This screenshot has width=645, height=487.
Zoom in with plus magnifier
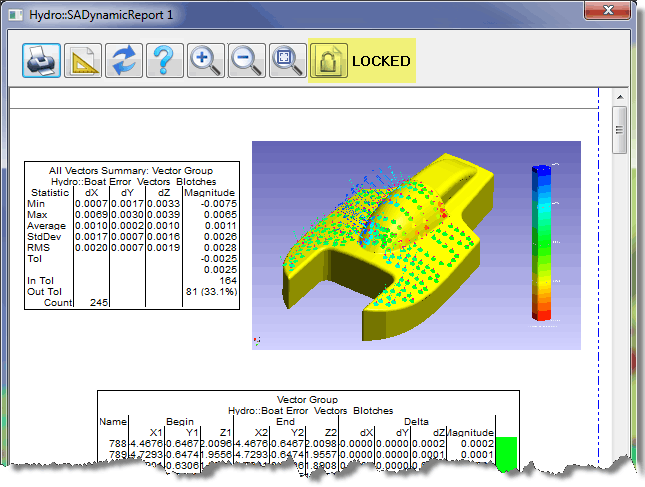click(x=206, y=60)
